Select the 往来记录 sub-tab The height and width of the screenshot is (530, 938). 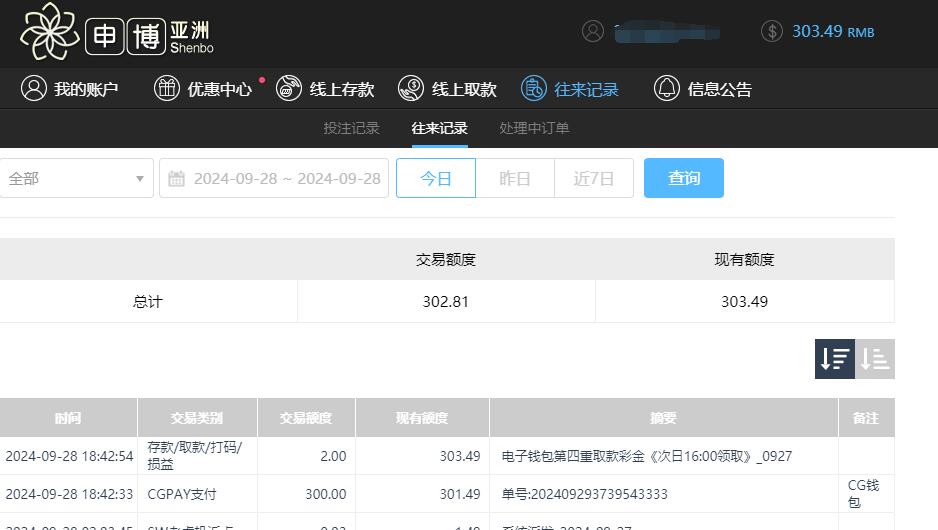click(439, 128)
